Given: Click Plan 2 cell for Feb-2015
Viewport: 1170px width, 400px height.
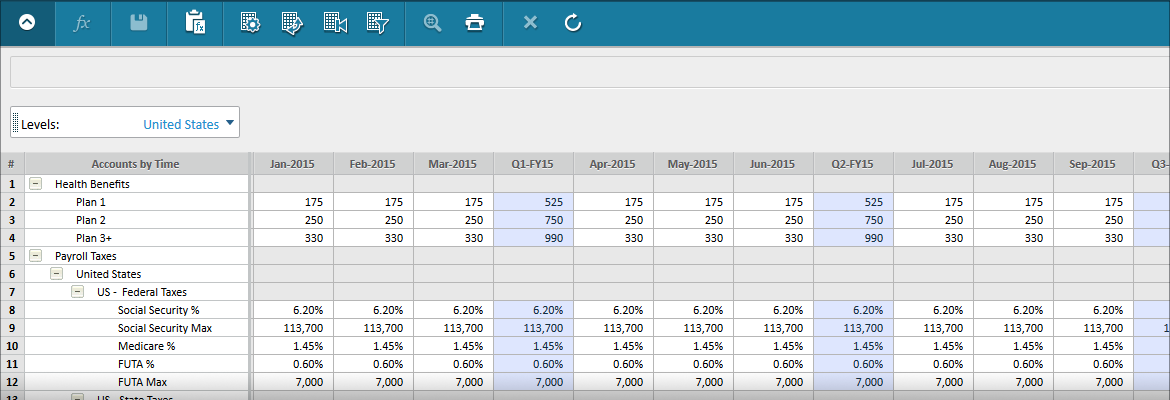Looking at the screenshot, I should pyautogui.click(x=373, y=220).
